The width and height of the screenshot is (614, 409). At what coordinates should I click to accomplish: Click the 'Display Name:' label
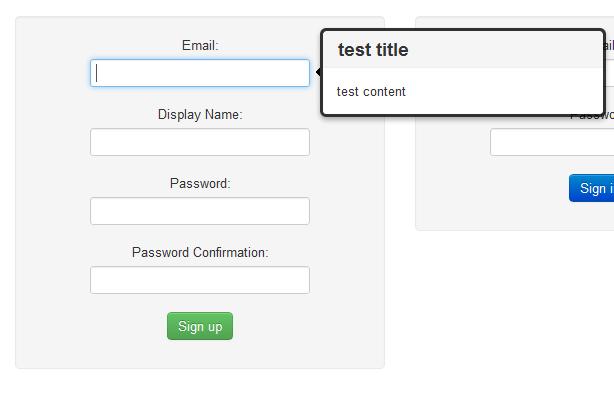(x=200, y=114)
